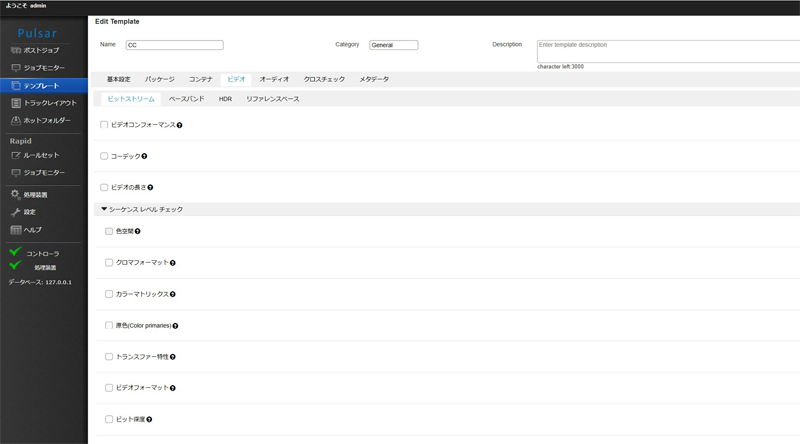Screen dimensions: 800x444
Task: Check the トランスファー特性 checkbox
Action: tap(109, 357)
